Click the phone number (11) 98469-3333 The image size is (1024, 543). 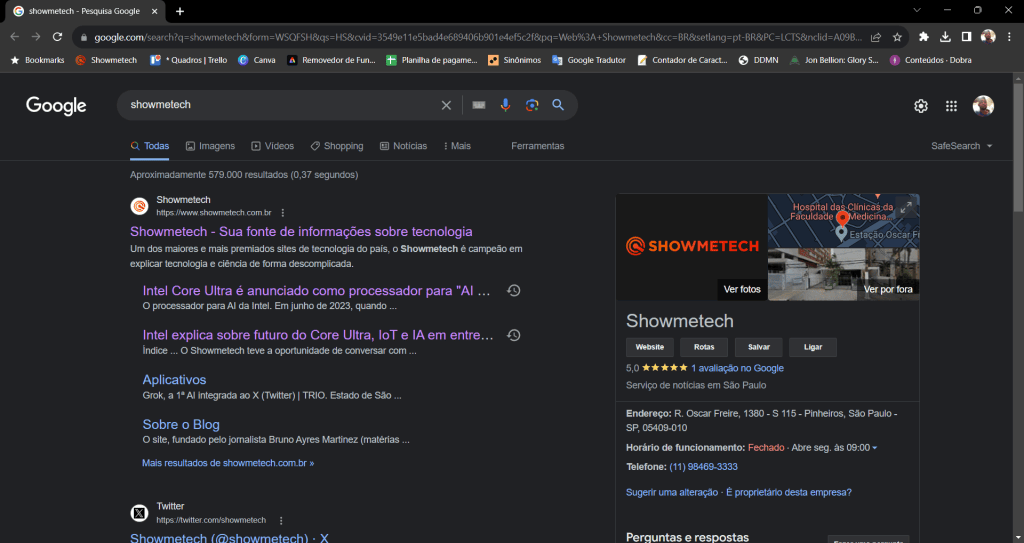703,467
